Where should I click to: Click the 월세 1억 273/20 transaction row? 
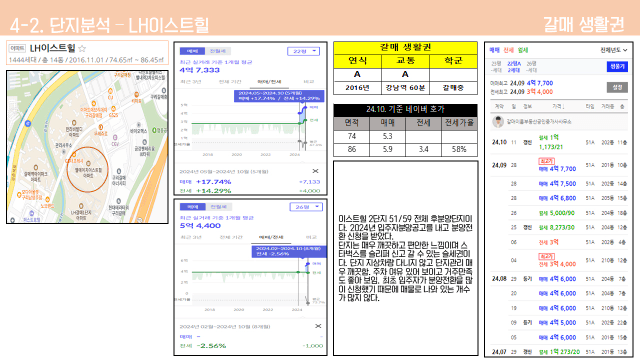[559, 352]
